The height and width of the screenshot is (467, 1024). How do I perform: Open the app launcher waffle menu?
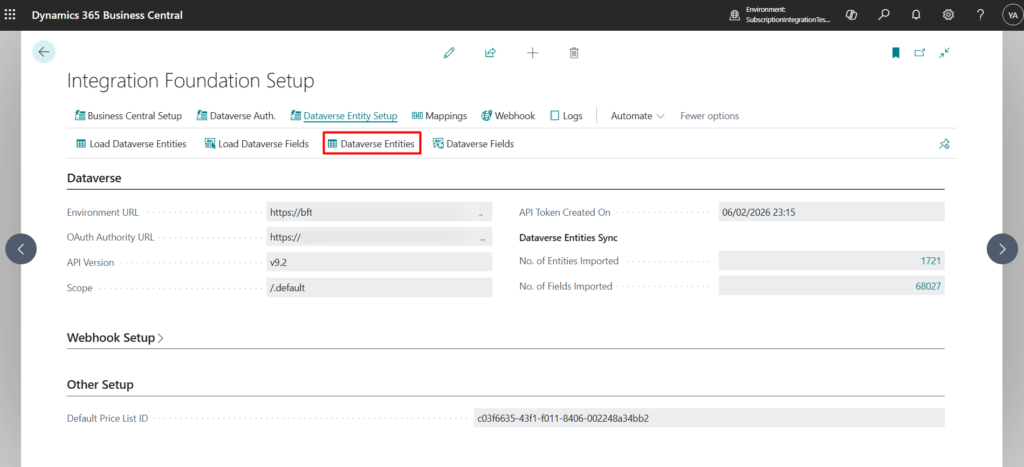(11, 15)
